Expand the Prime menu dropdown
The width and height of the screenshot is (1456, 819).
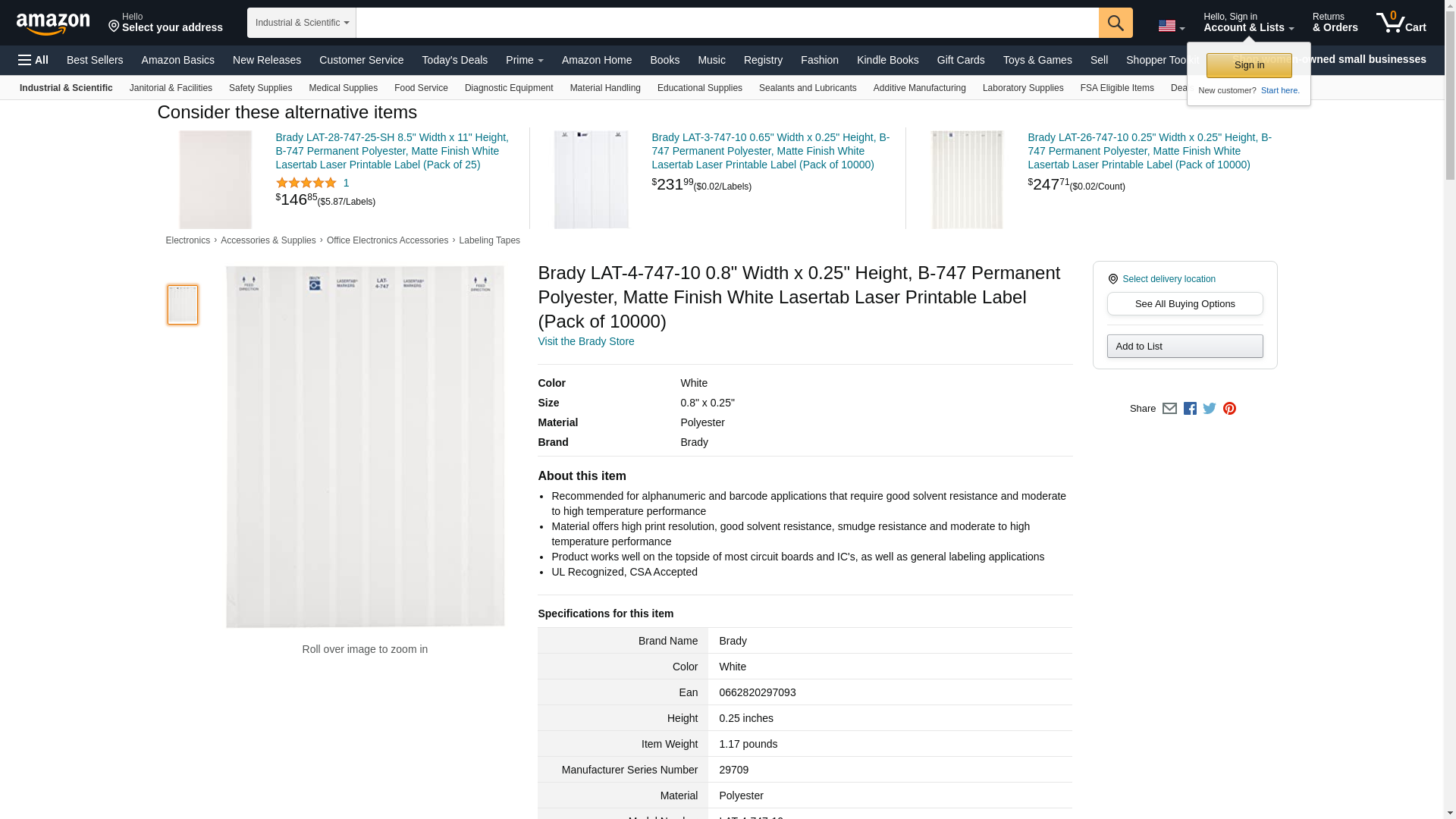524,60
